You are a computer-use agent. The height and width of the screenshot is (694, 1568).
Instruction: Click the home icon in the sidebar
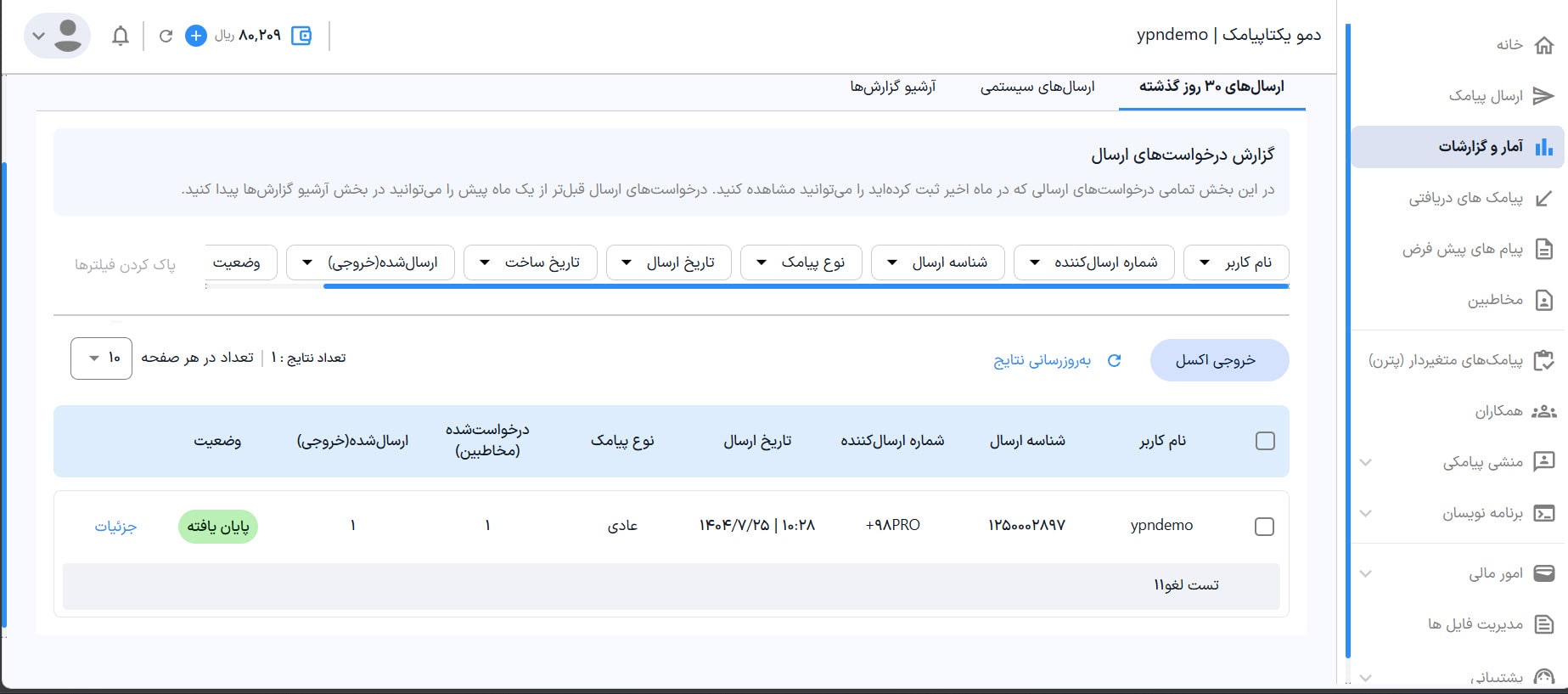click(x=1544, y=45)
